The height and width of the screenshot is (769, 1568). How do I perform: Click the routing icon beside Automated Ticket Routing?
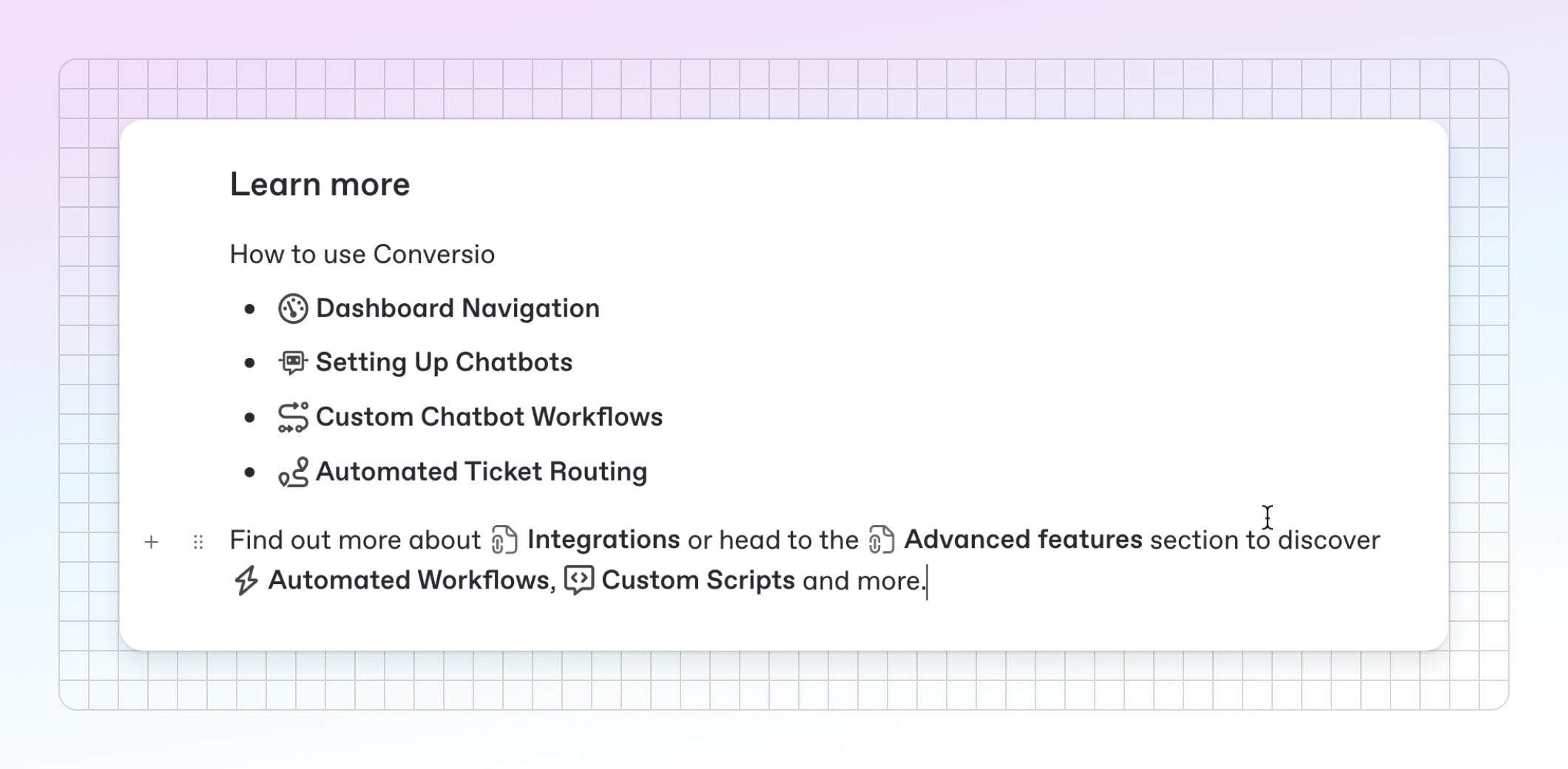(293, 472)
